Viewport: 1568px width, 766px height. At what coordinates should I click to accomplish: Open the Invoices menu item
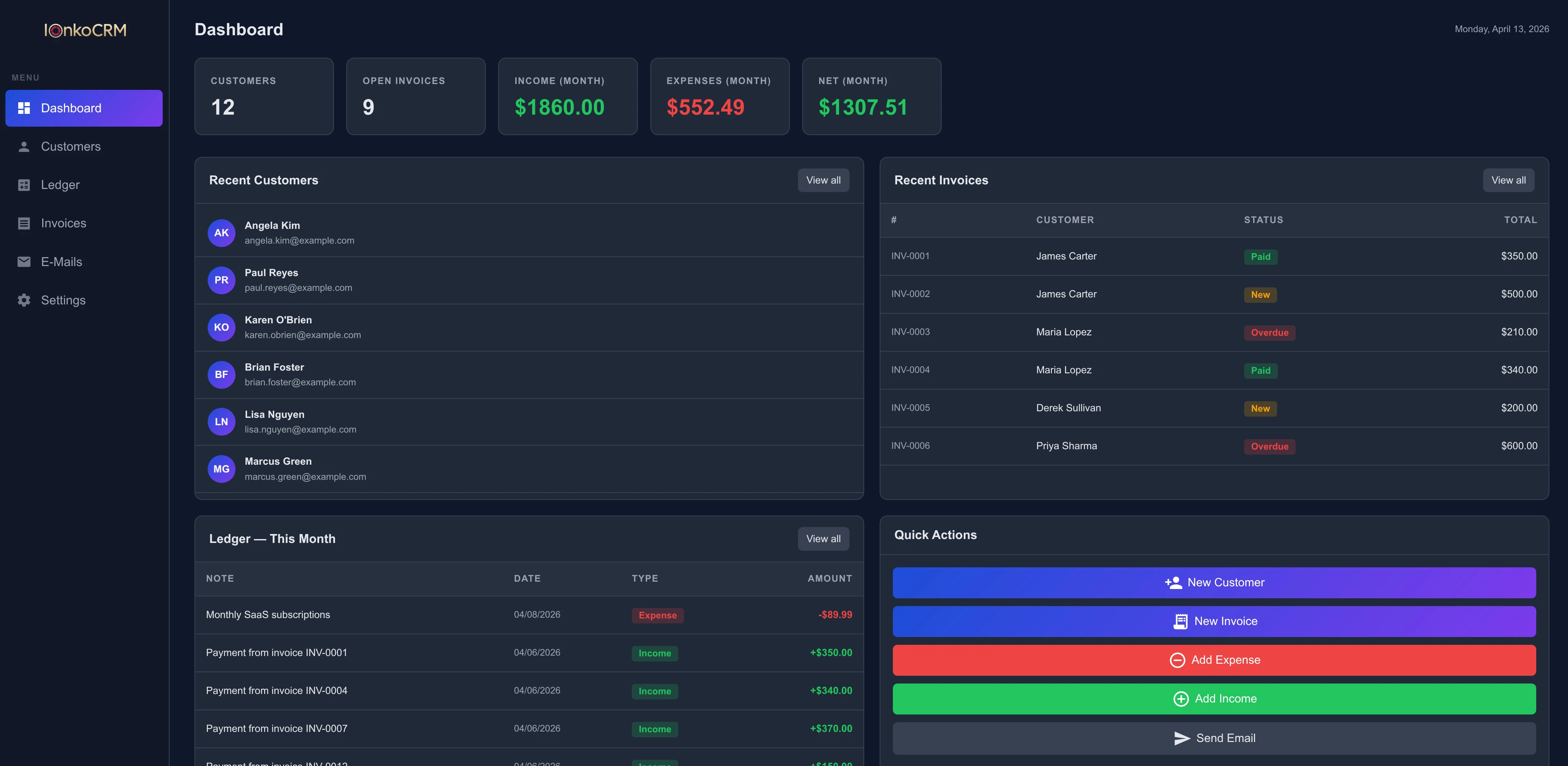click(84, 223)
